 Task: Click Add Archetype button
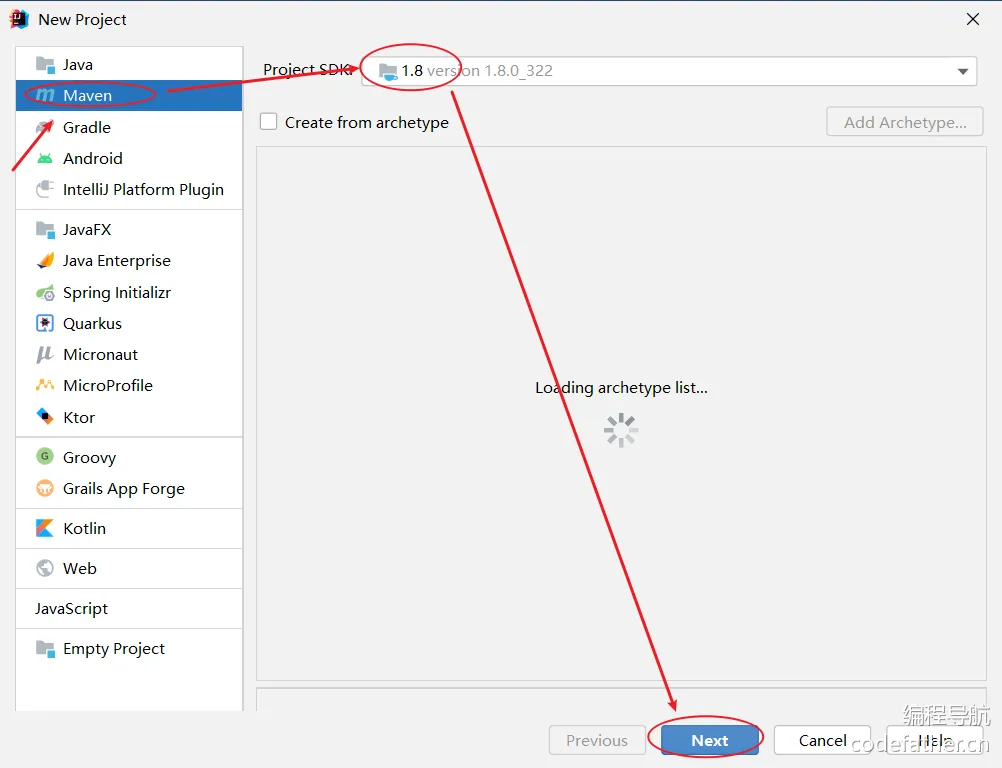pos(904,121)
